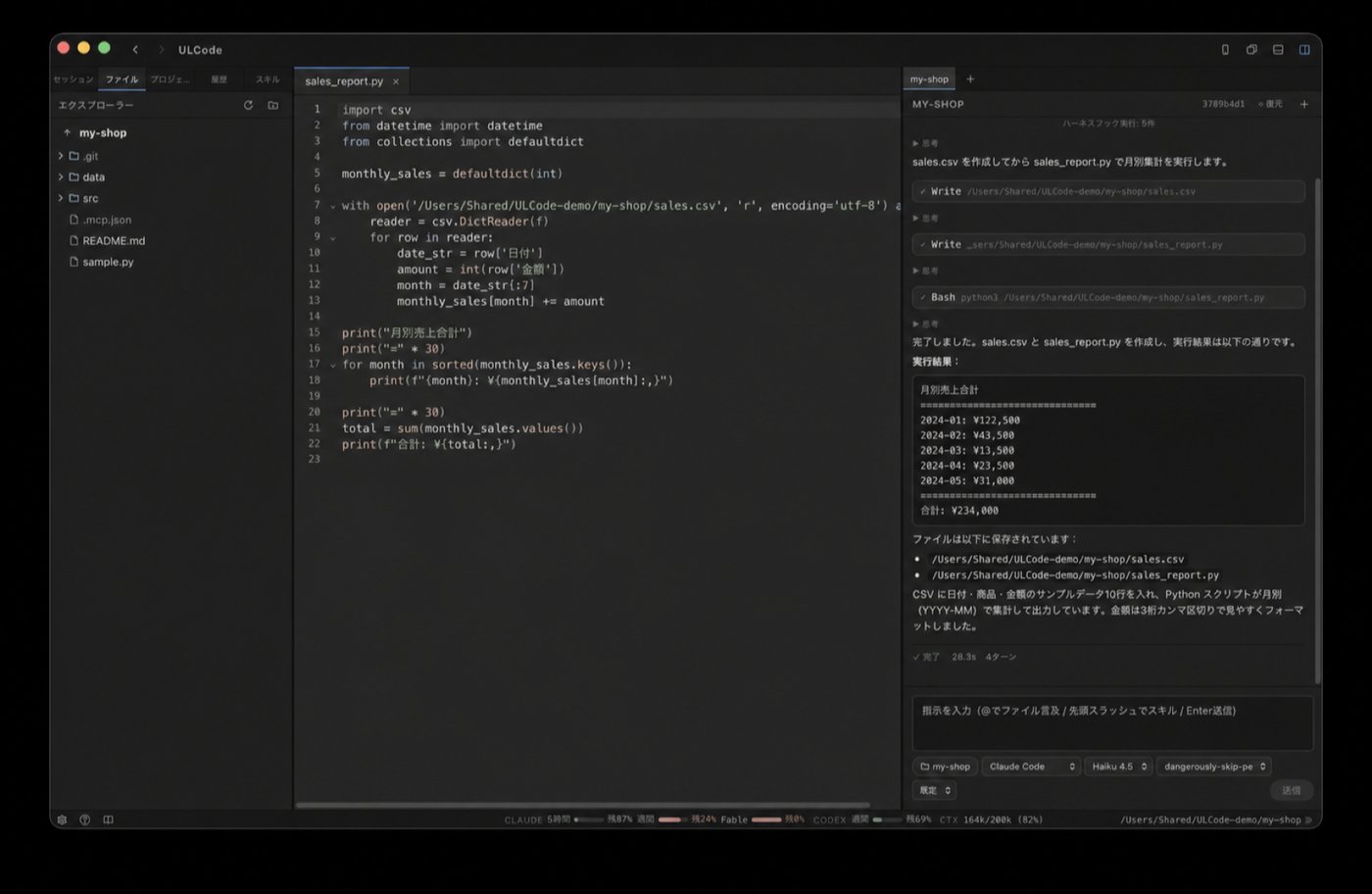
Task: Collapse the for row loop at line 9
Action: click(332, 237)
